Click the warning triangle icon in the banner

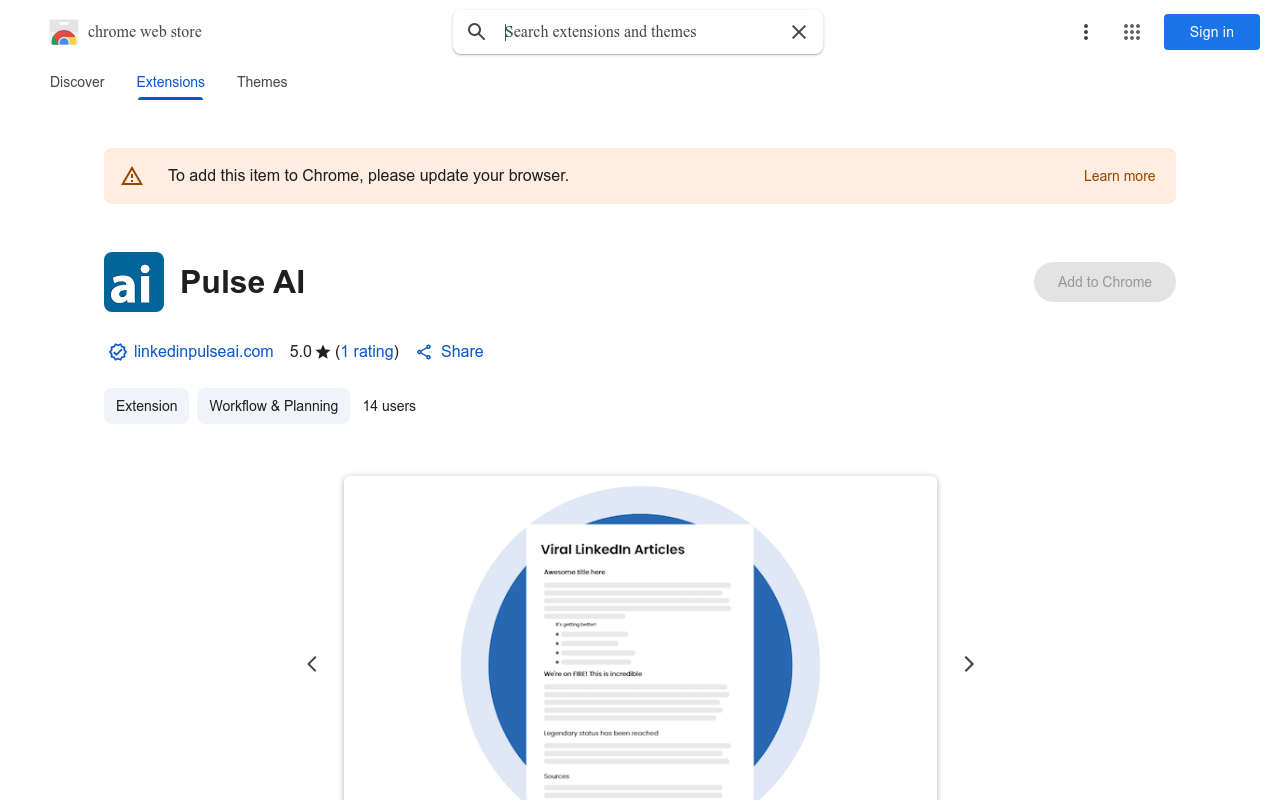coord(132,176)
